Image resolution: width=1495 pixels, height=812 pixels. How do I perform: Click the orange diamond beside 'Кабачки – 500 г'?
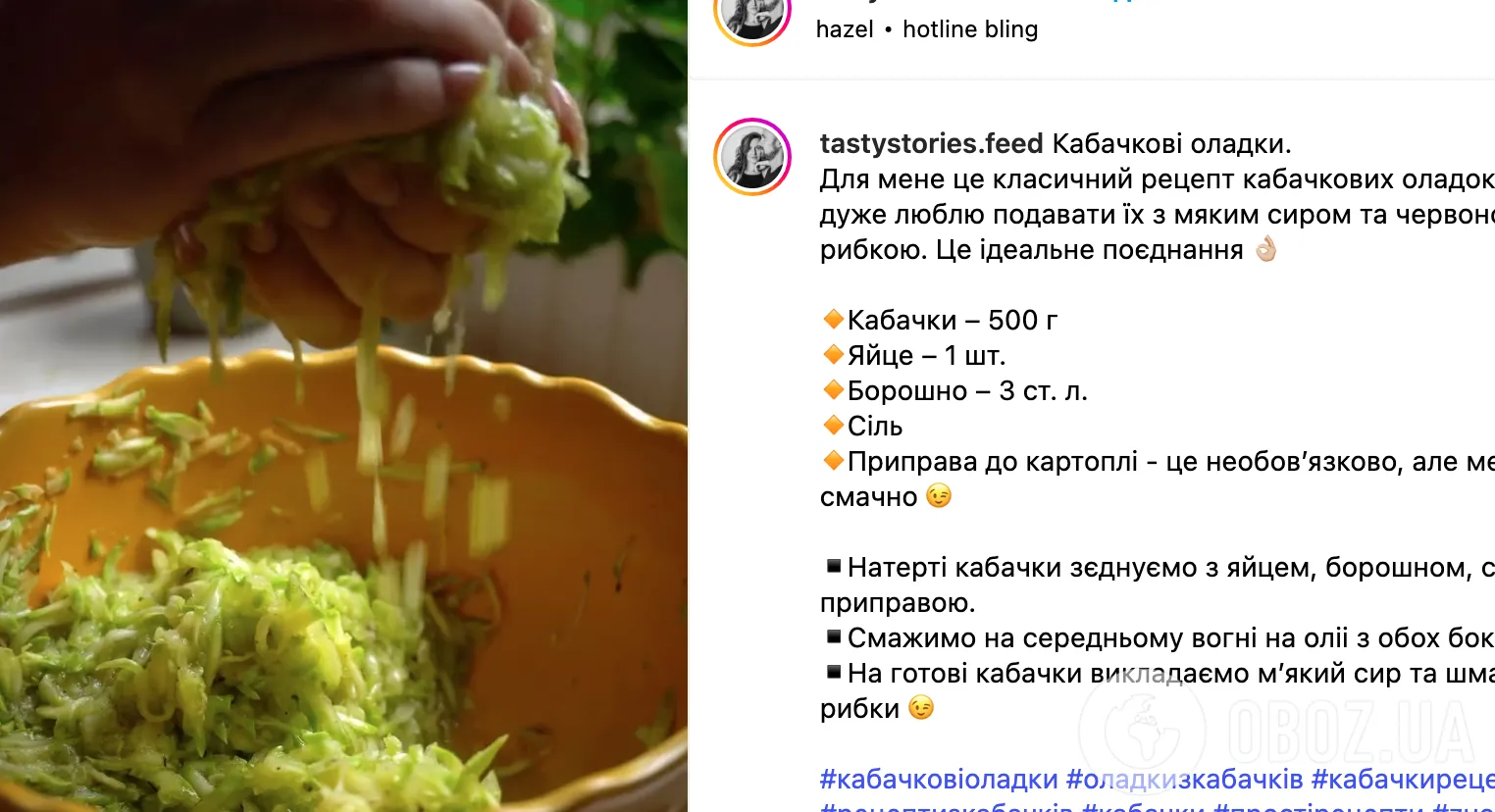pos(834,320)
